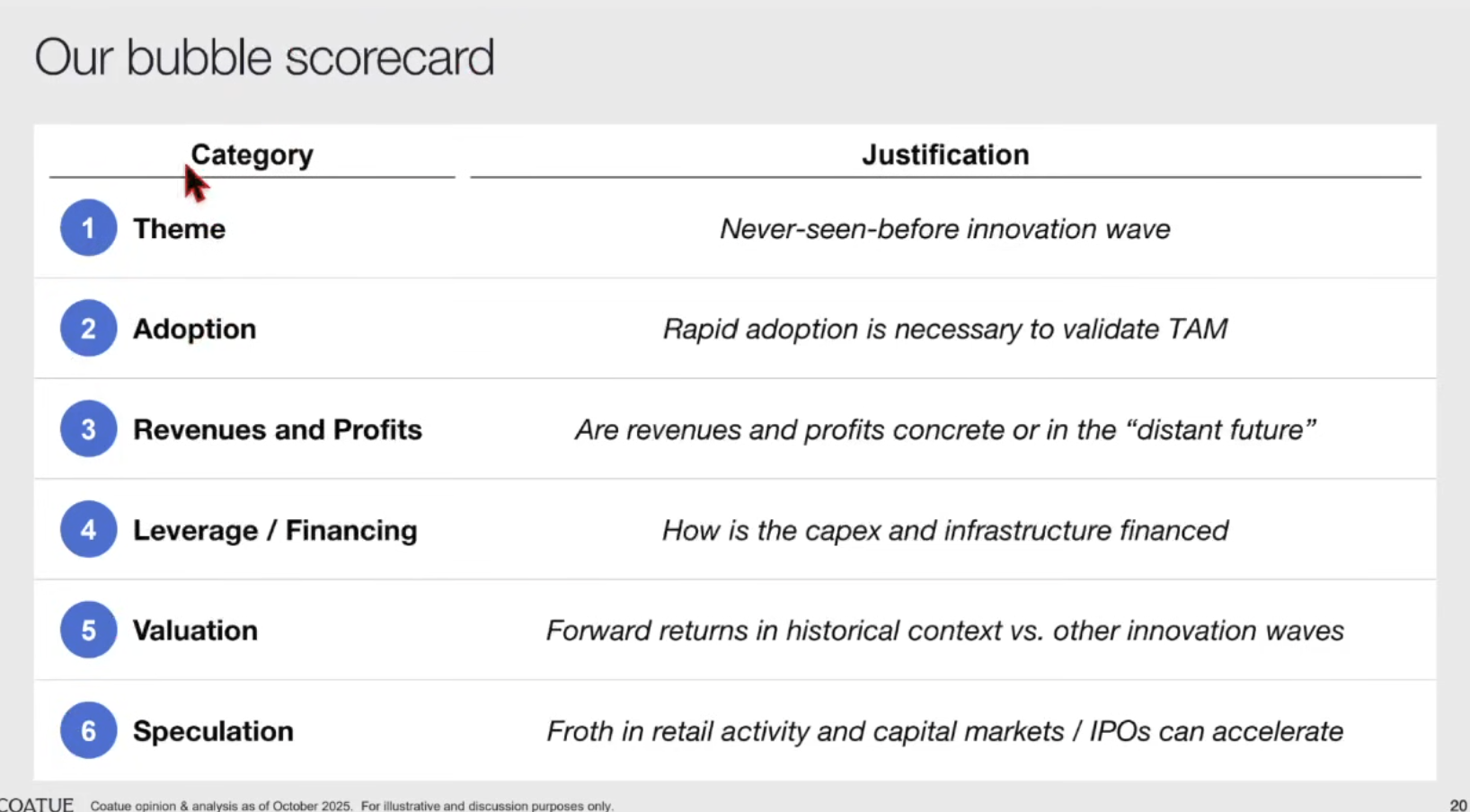
Task: Click the COATUE logo in footer
Action: tap(36, 805)
